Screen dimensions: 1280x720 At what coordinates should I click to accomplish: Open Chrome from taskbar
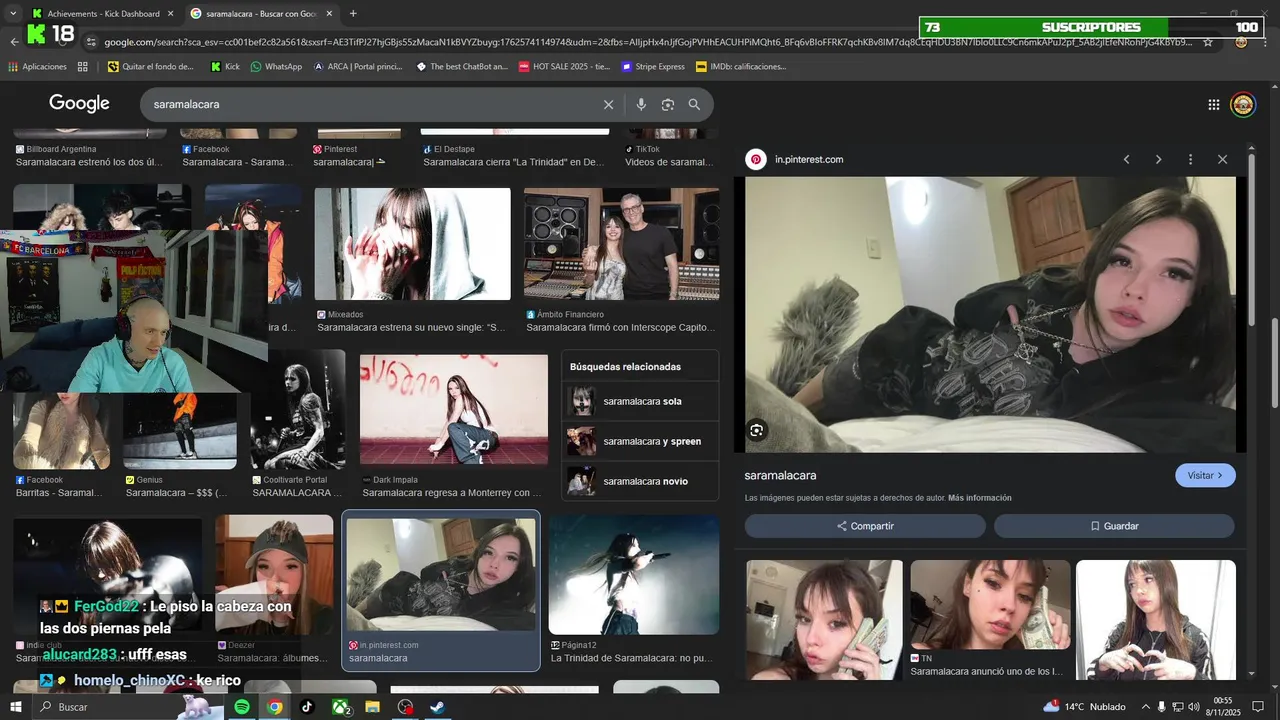[275, 707]
